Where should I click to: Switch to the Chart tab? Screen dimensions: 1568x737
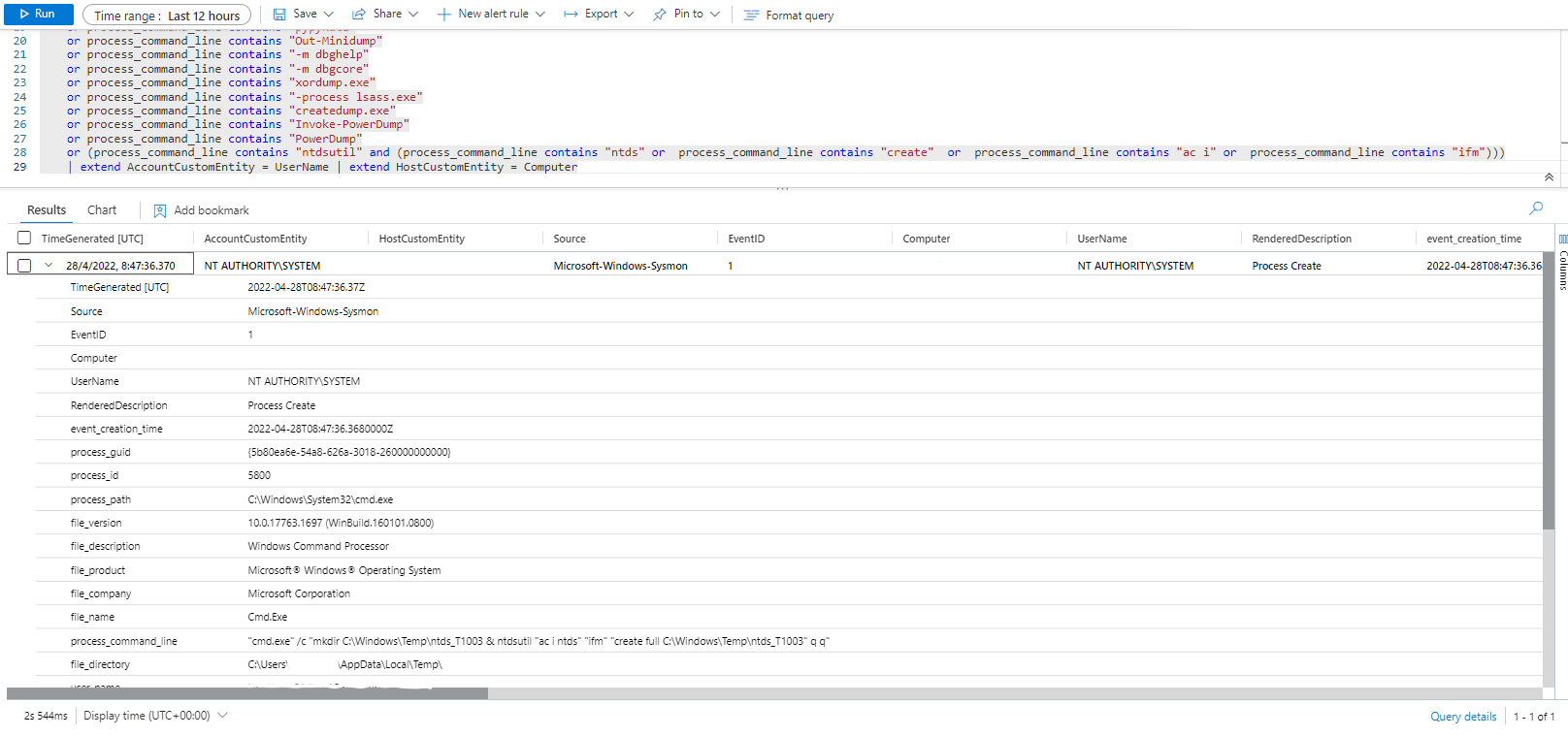click(x=102, y=210)
